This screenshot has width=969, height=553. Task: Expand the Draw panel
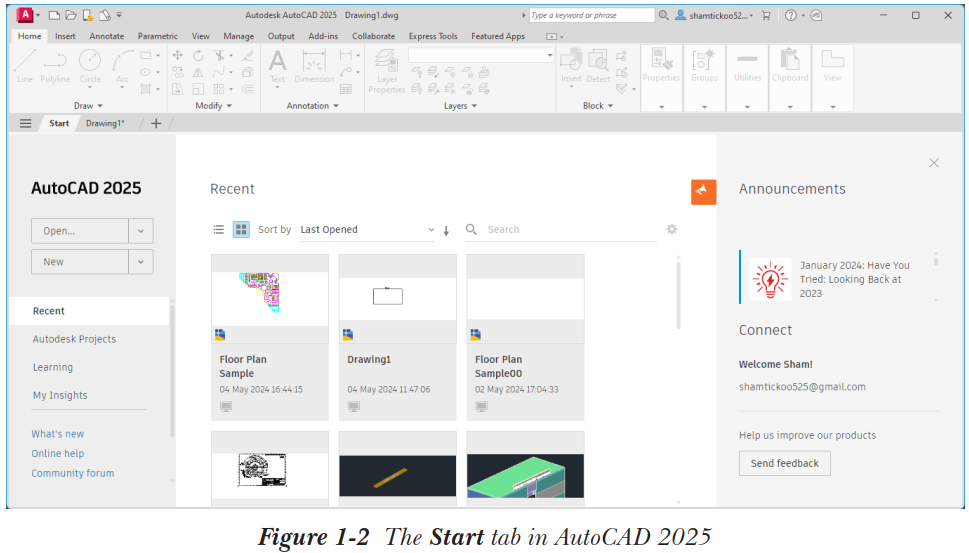click(88, 106)
